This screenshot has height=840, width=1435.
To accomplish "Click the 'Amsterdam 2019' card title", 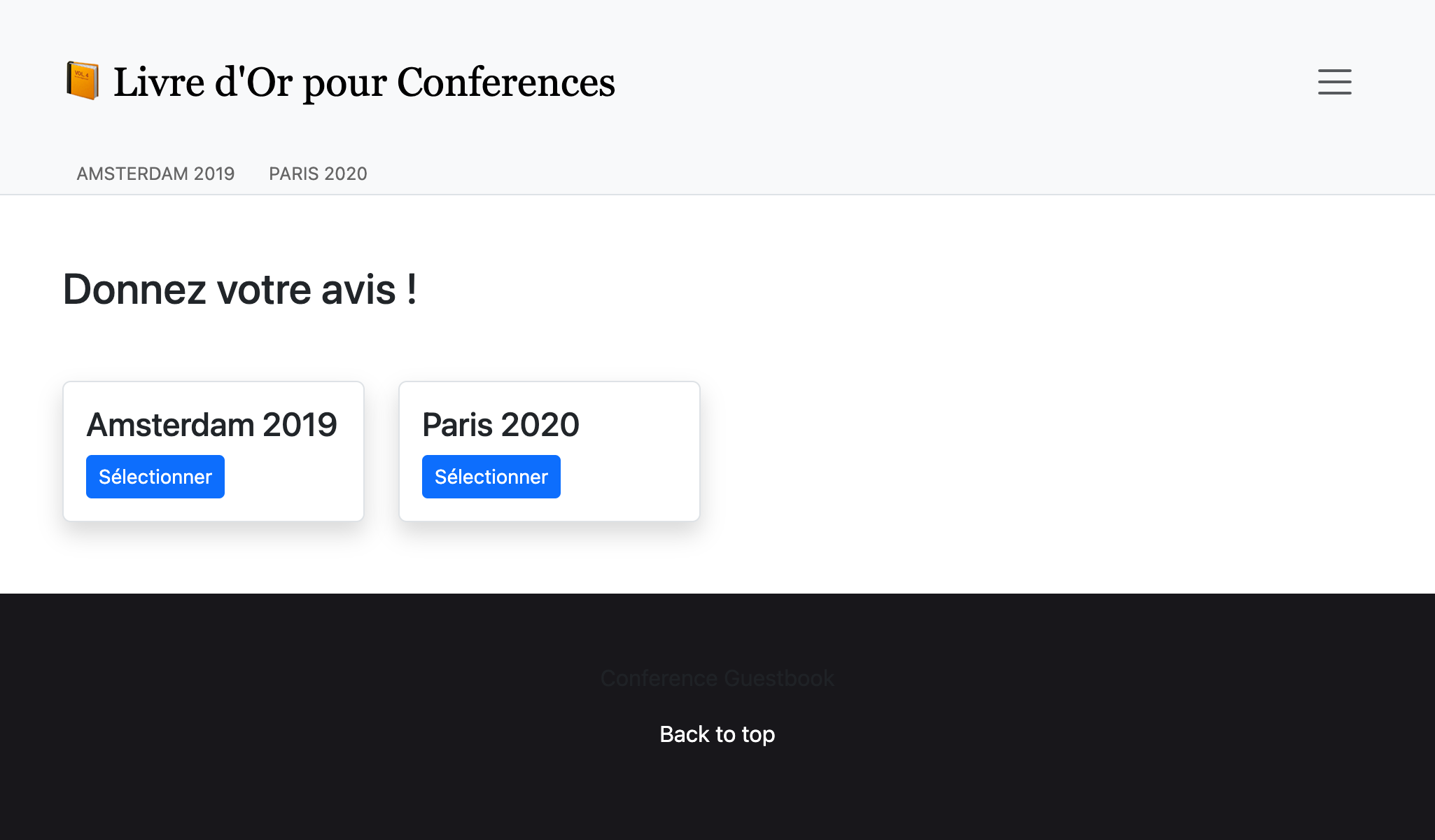I will click(211, 425).
